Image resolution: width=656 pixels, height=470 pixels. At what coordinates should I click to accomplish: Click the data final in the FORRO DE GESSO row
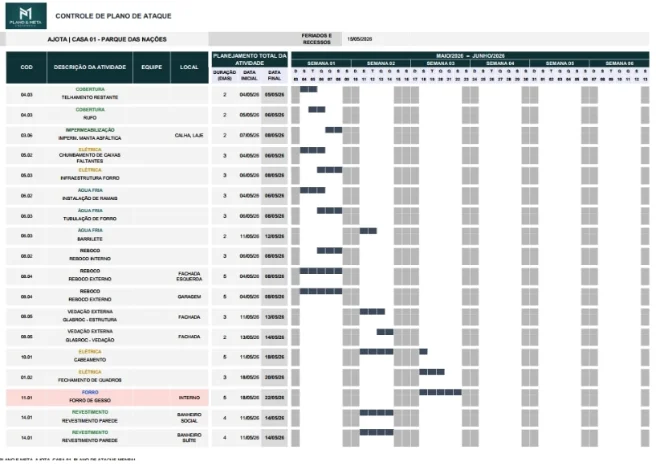[274, 398]
